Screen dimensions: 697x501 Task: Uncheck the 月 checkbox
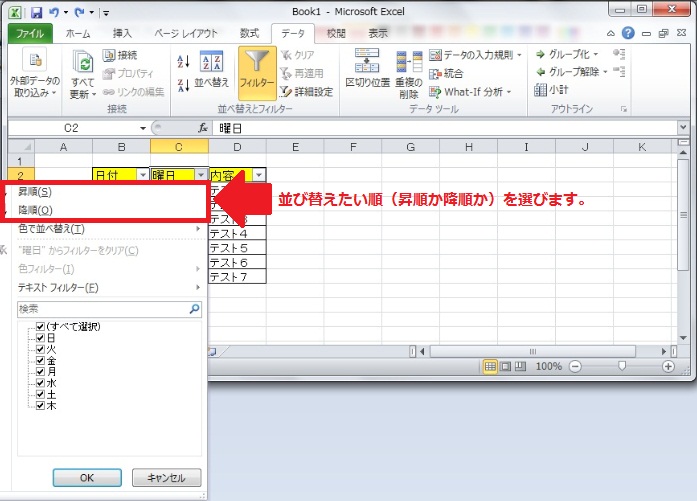40,372
